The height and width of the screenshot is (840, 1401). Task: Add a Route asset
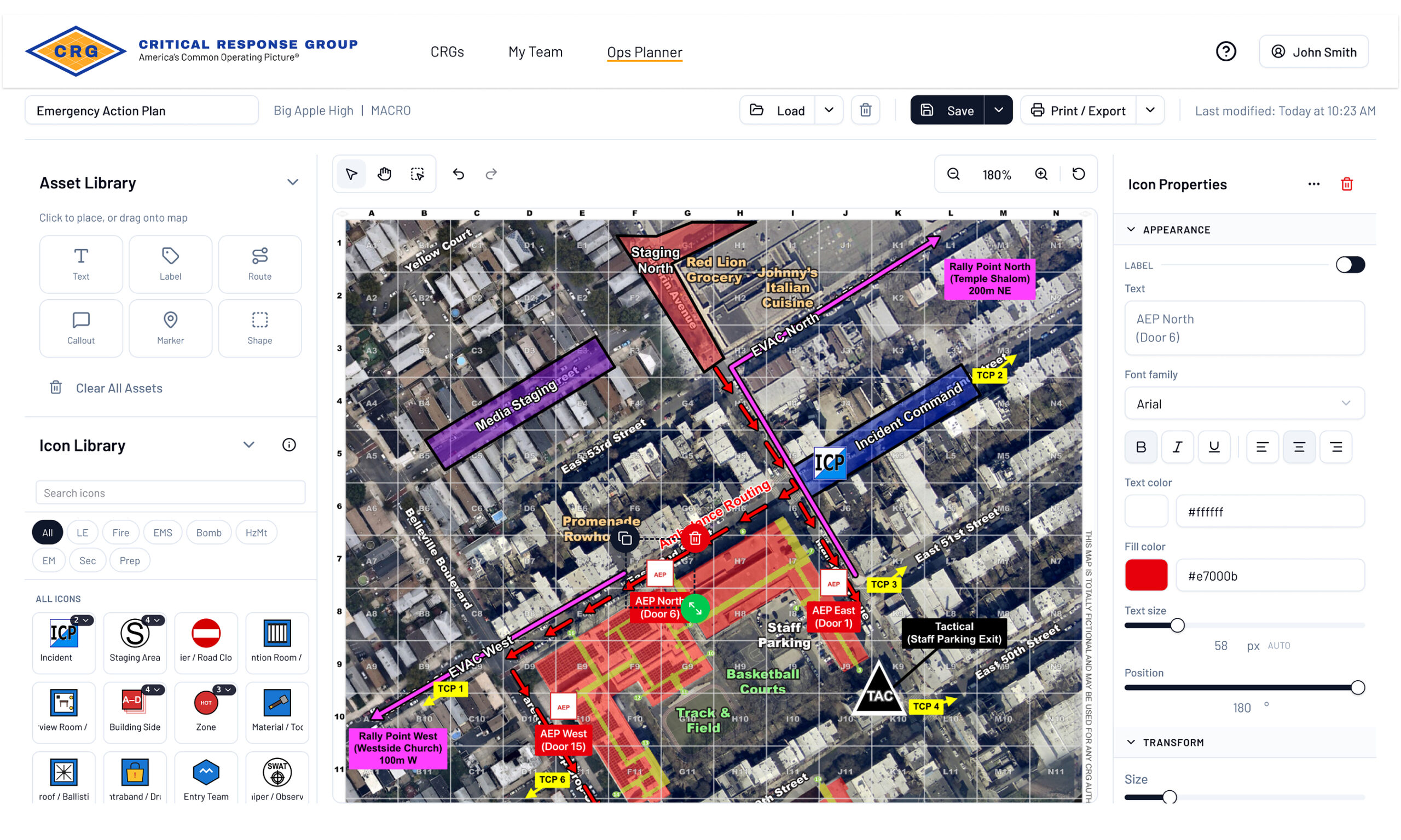pyautogui.click(x=260, y=264)
